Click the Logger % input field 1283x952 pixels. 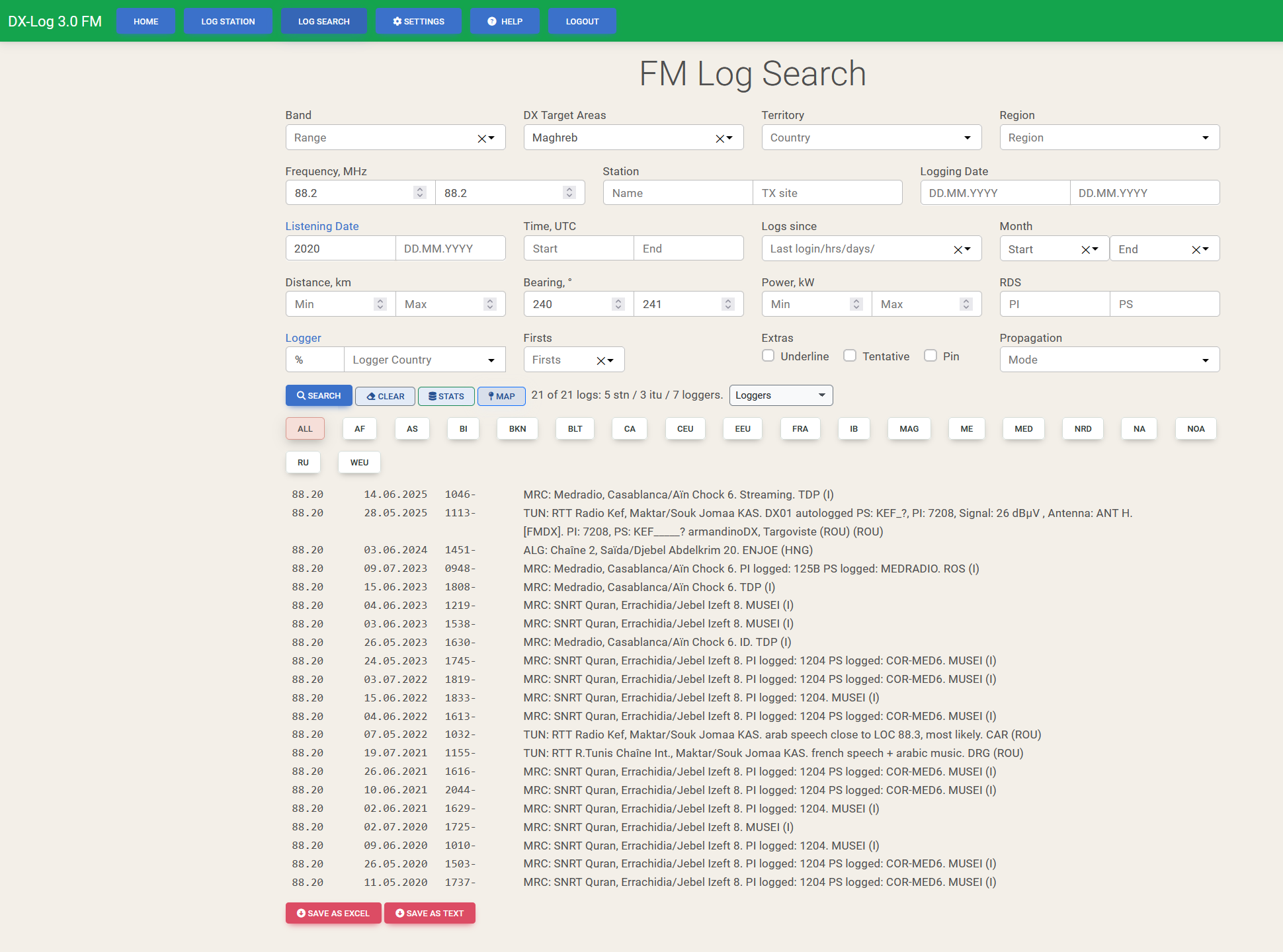315,359
